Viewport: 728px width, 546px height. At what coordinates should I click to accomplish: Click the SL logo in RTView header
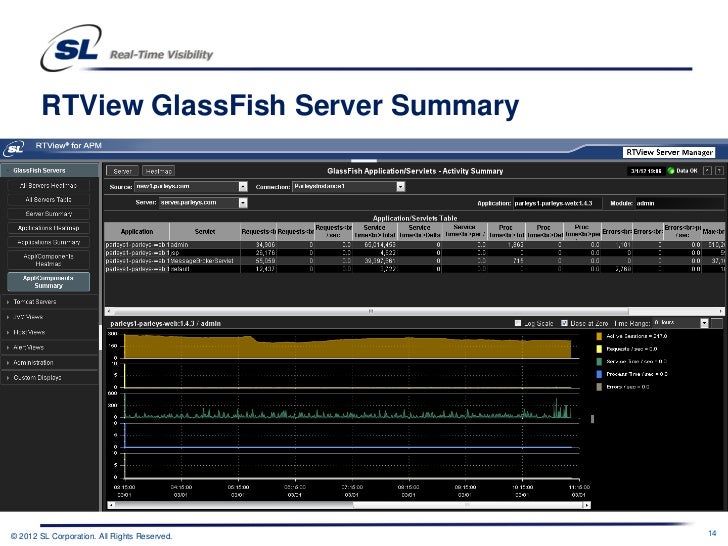(13, 149)
